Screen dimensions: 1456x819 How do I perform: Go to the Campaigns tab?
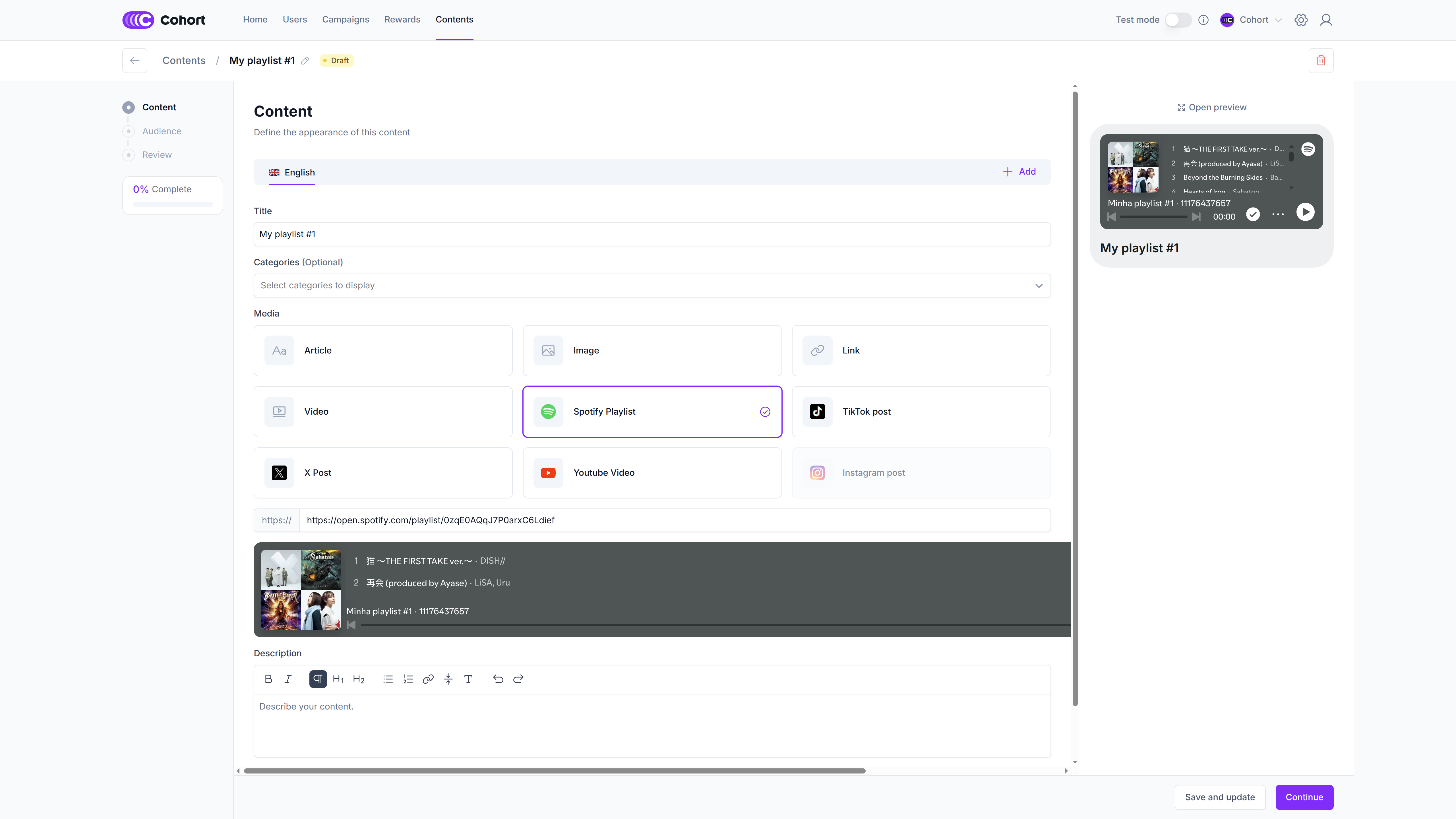pyautogui.click(x=345, y=20)
